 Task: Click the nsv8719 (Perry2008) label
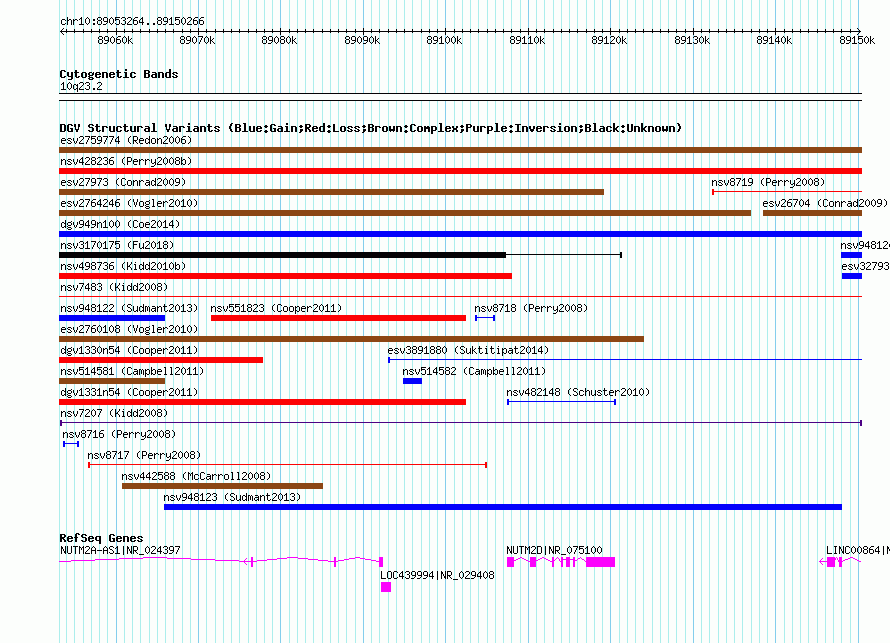coord(768,182)
